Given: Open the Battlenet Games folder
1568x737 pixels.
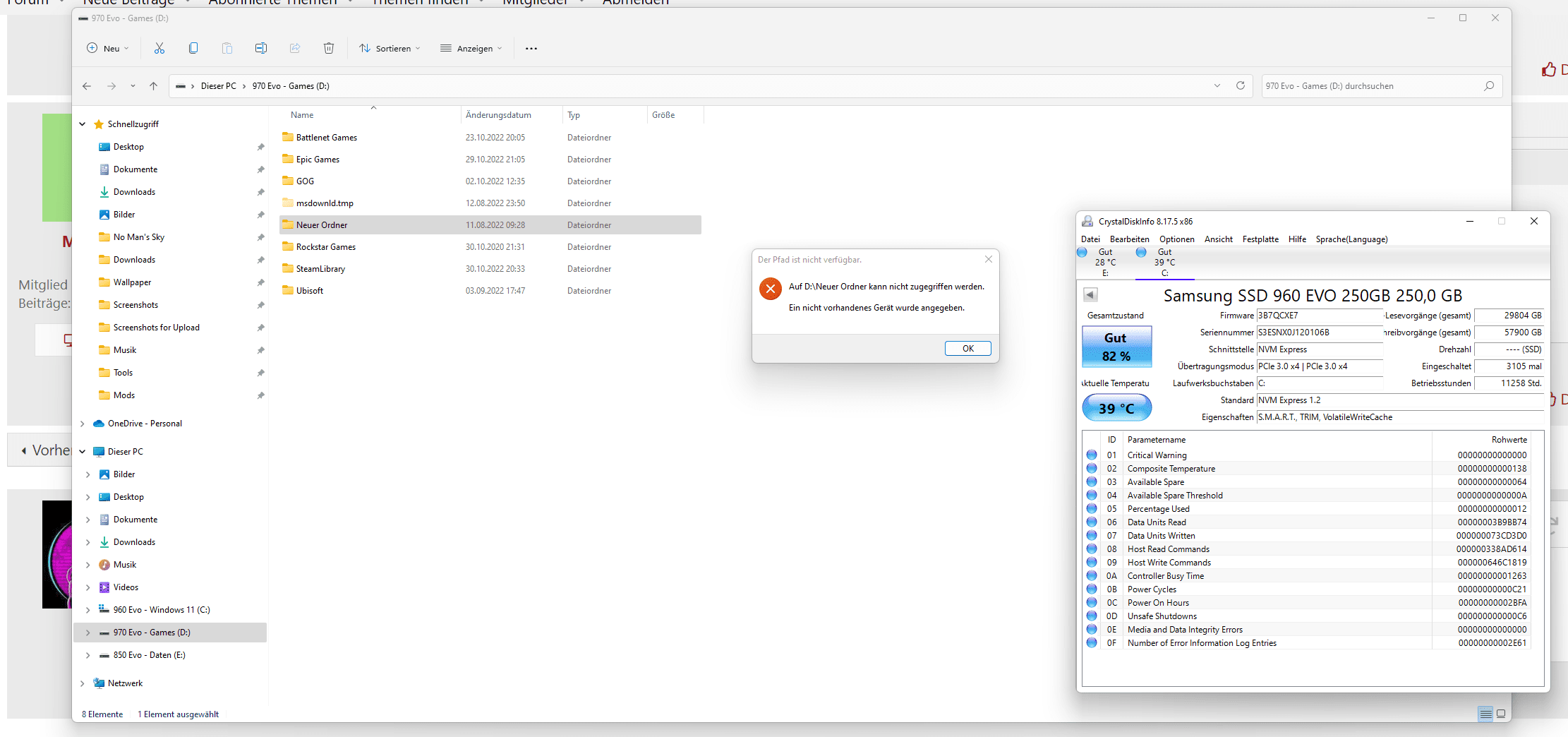Looking at the screenshot, I should [x=327, y=138].
